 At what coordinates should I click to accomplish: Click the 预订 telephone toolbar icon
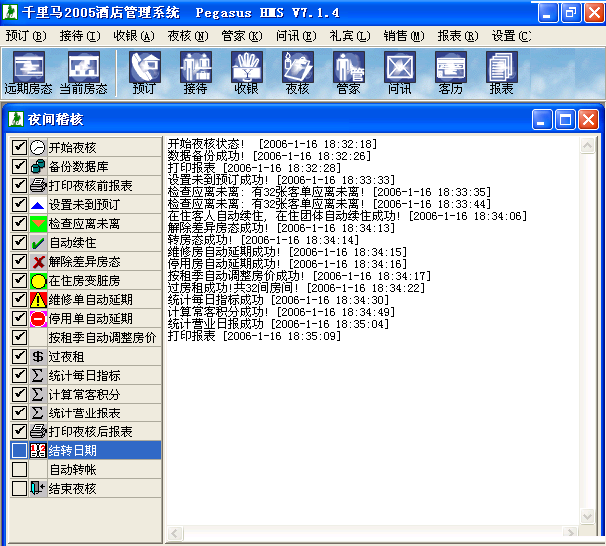point(145,73)
